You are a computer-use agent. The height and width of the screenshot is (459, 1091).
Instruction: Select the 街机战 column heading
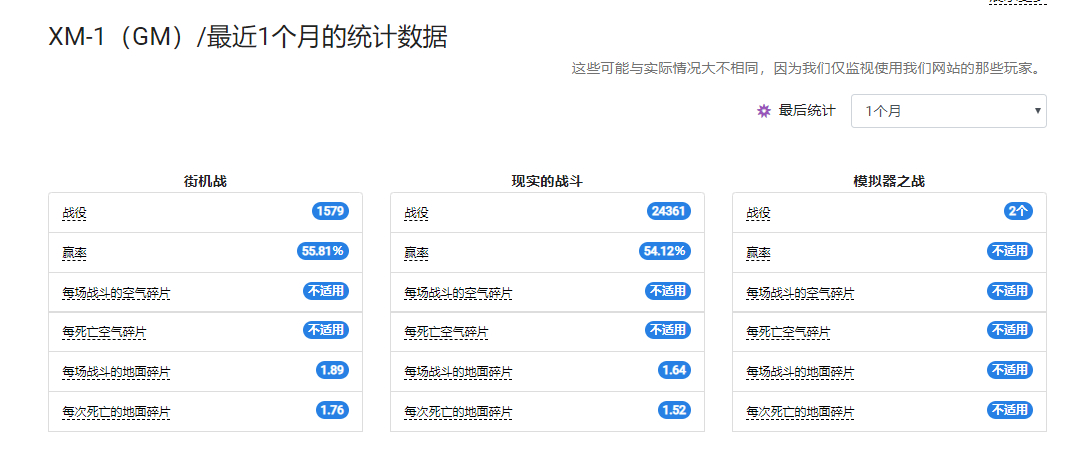[205, 182]
